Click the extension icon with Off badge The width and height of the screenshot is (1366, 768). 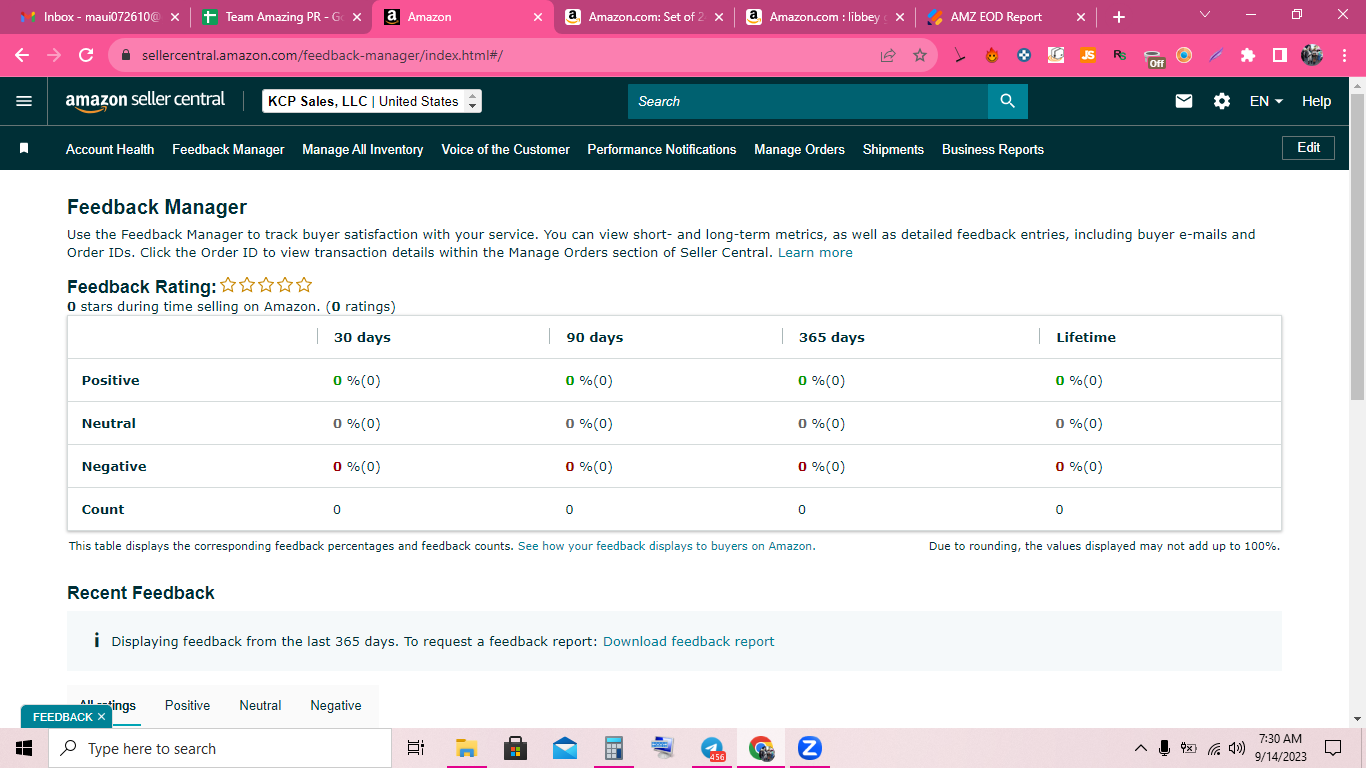[x=1154, y=57]
